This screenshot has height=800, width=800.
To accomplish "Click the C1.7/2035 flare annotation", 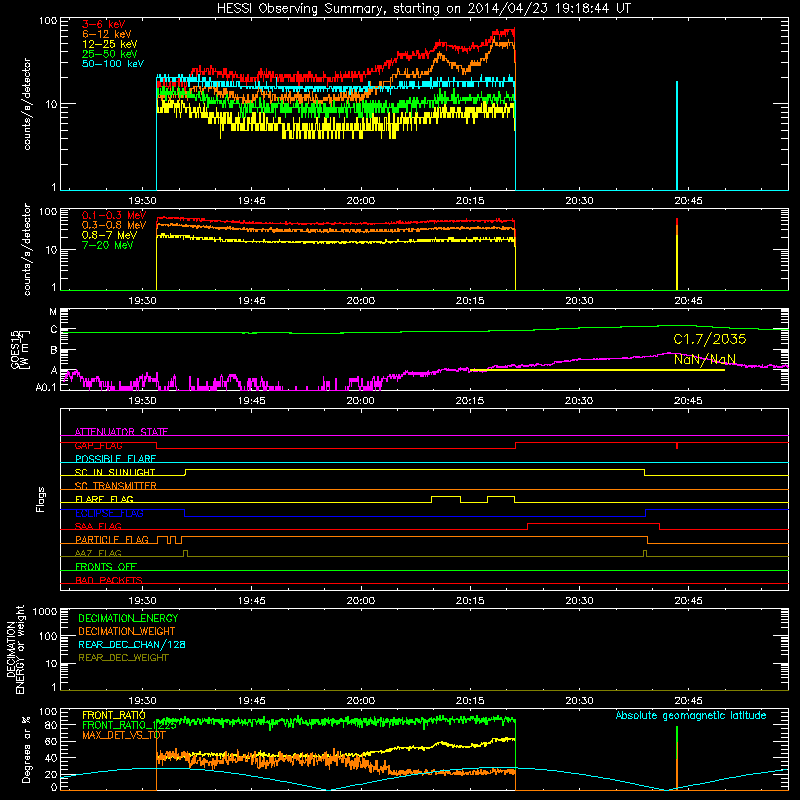I will tap(709, 339).
